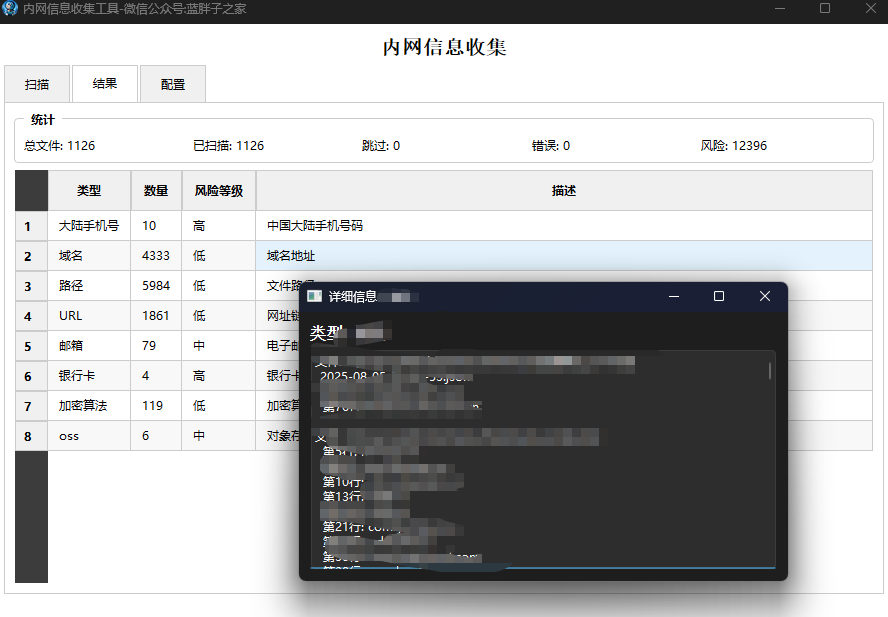Sort by the 类型 column header

point(89,191)
